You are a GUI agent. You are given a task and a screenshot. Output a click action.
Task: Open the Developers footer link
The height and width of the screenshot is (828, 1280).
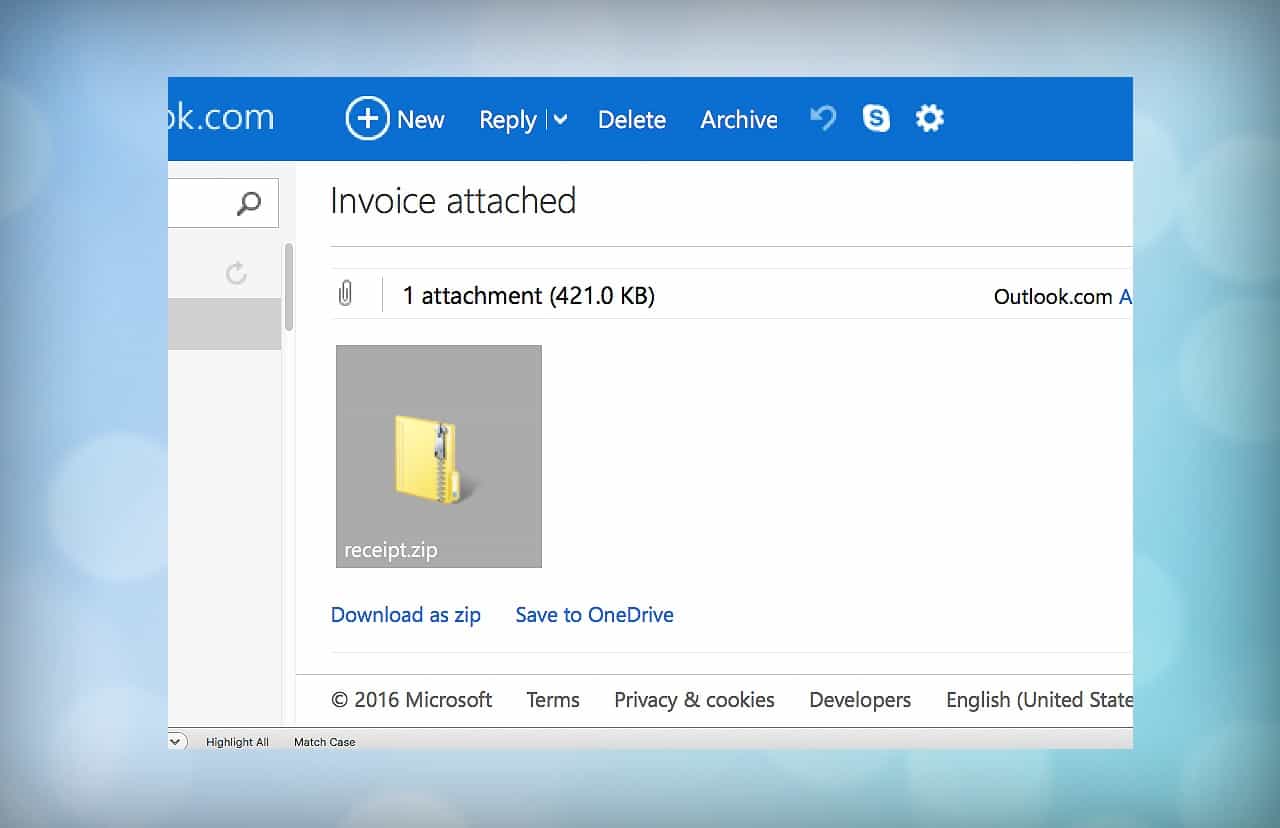coord(860,700)
